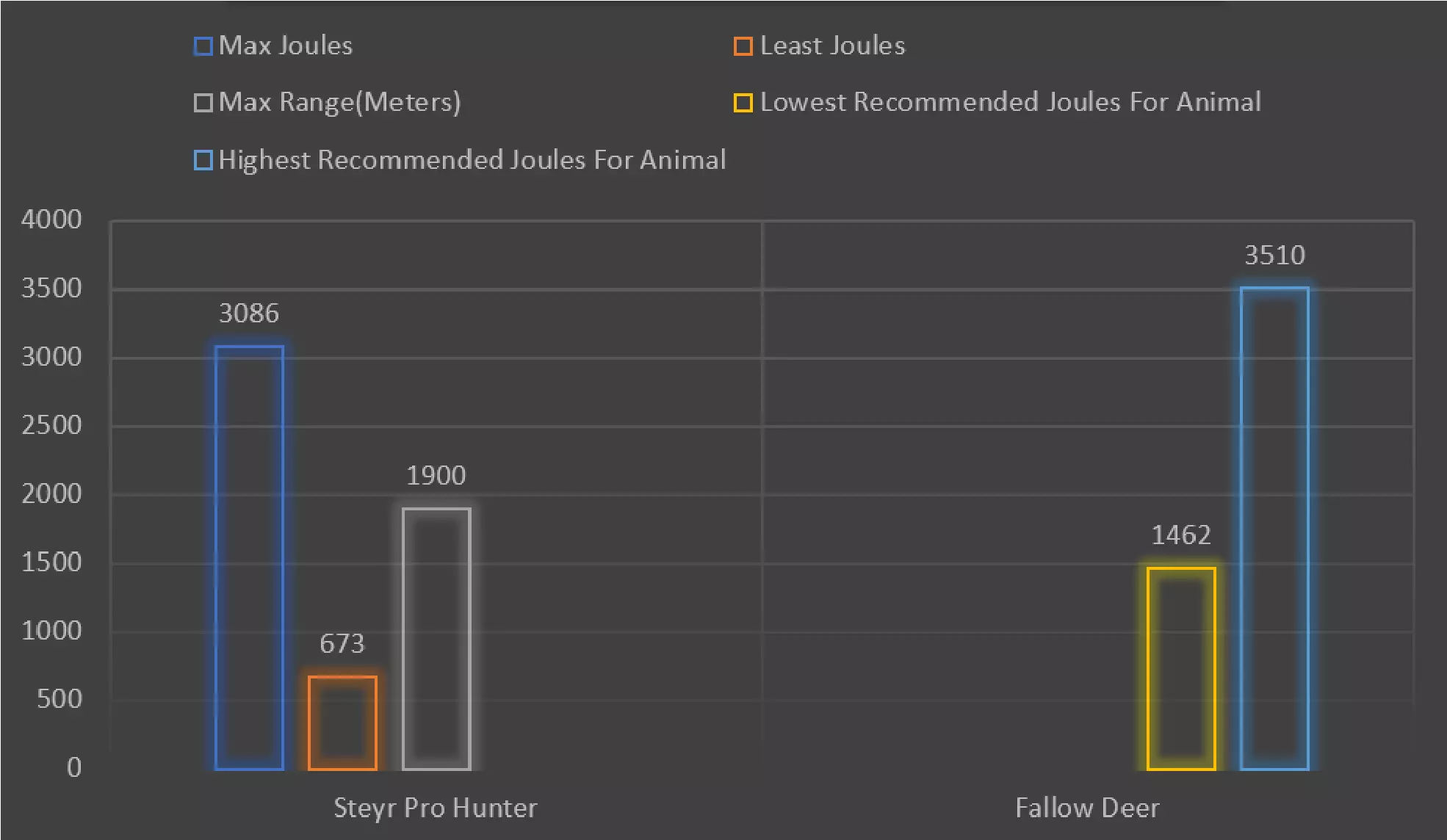Click the light blue Highest Recommended bar
Viewport: 1447px width, 840px height.
pos(1274,529)
